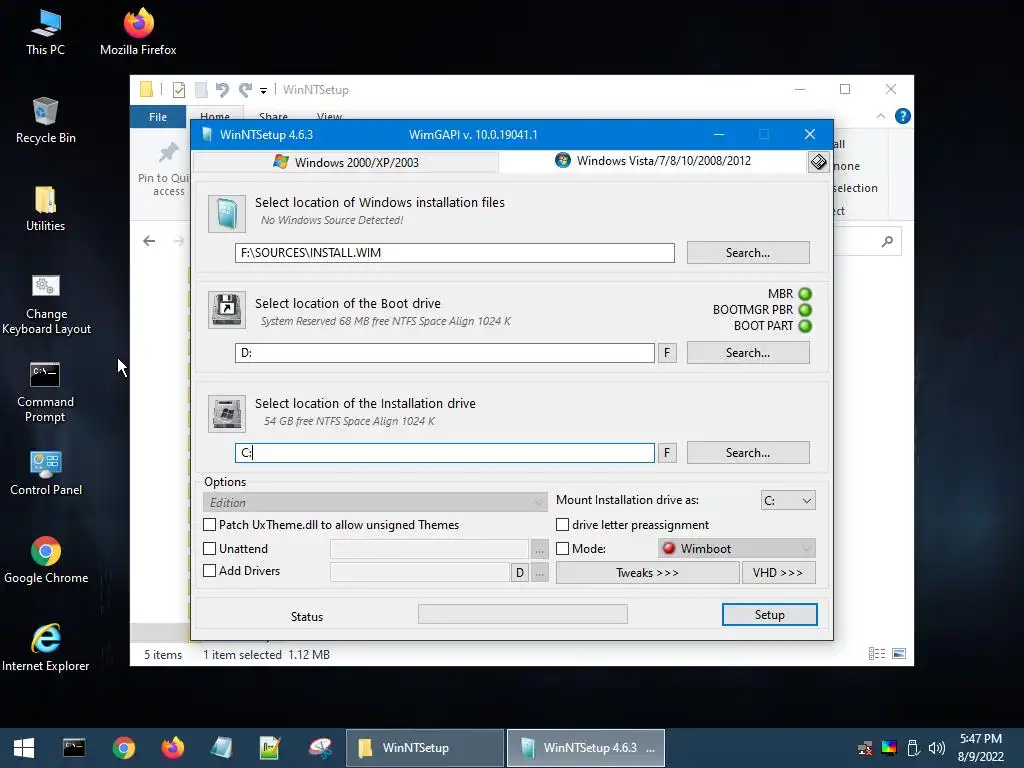Switch to Windows 2000/XP/2003 tab
Screen dimensions: 1024x768
click(x=346, y=162)
